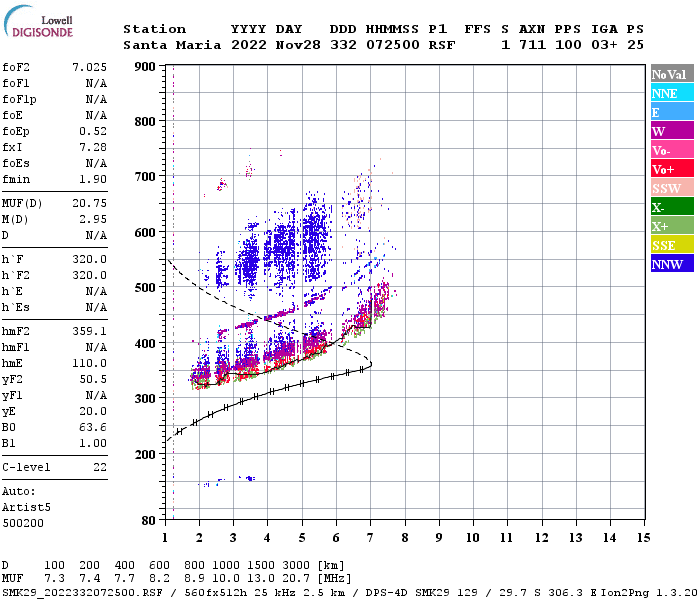This screenshot has height=600, width=700.
Task: Click the yF2 value 50.5
Action: pos(93,379)
